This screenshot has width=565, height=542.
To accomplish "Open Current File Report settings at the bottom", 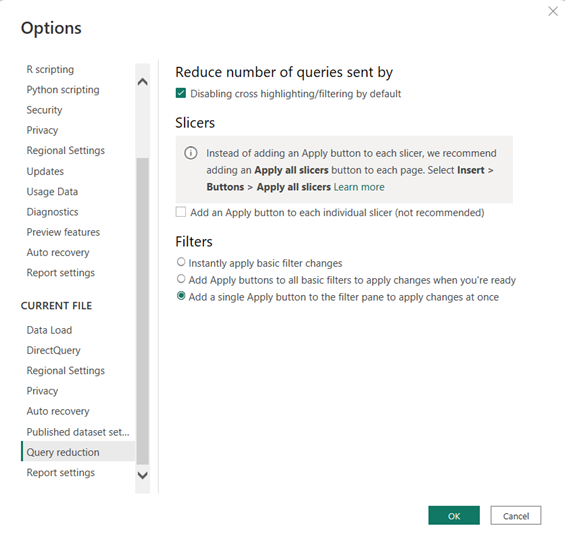I will (x=60, y=472).
